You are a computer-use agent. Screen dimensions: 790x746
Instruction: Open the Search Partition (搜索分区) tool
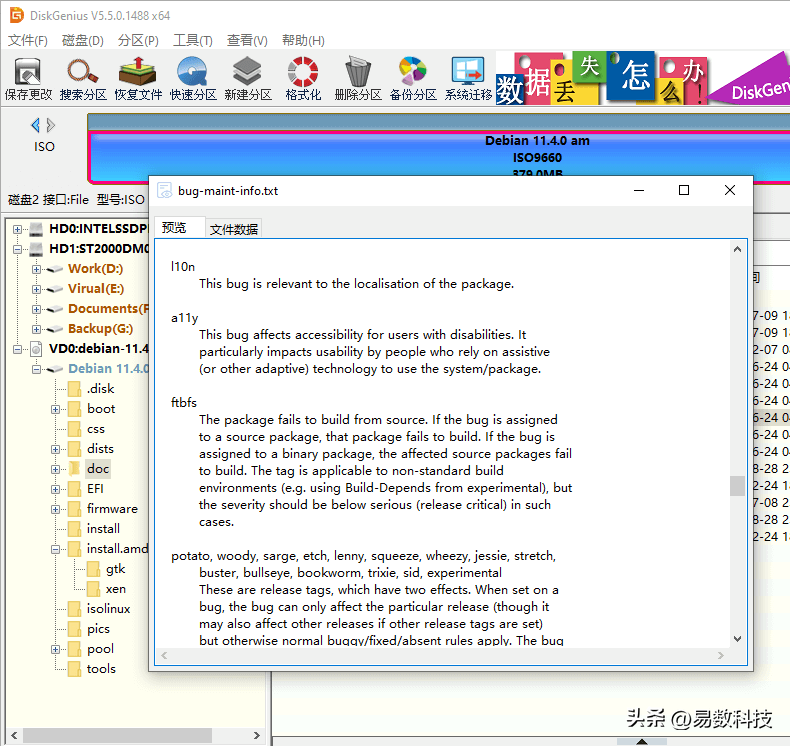pos(83,78)
